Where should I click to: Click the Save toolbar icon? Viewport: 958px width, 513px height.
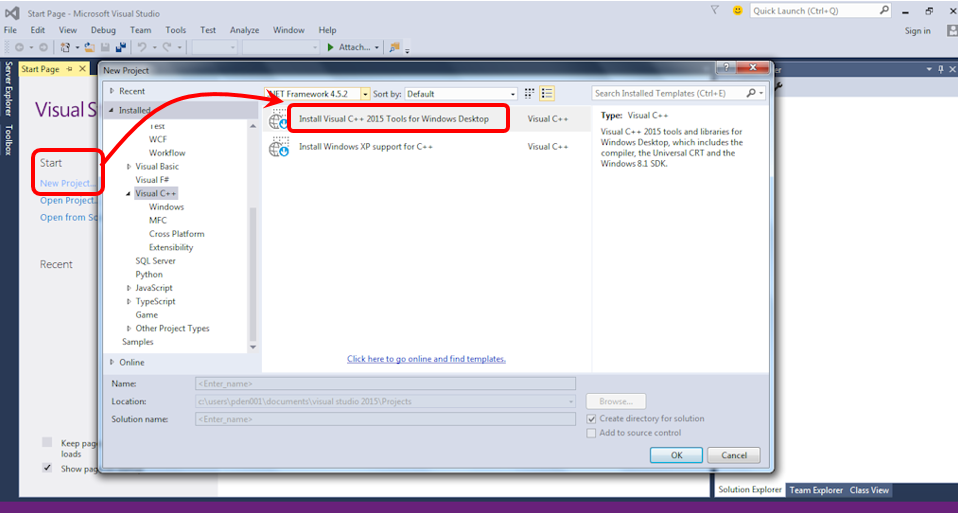105,47
